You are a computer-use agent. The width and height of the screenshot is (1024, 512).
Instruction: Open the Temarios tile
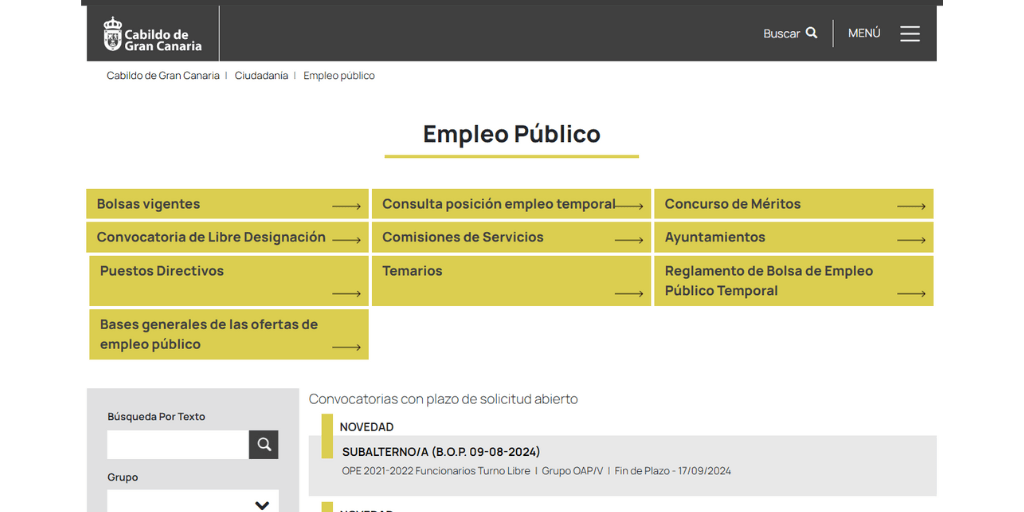pos(511,281)
